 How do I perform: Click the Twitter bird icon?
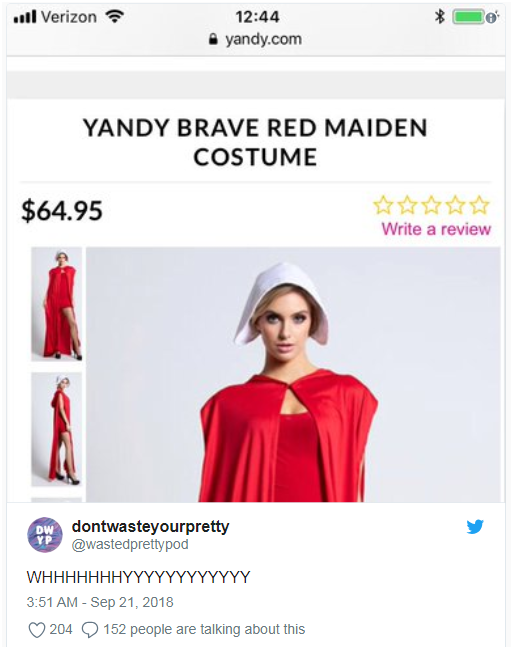click(x=475, y=526)
